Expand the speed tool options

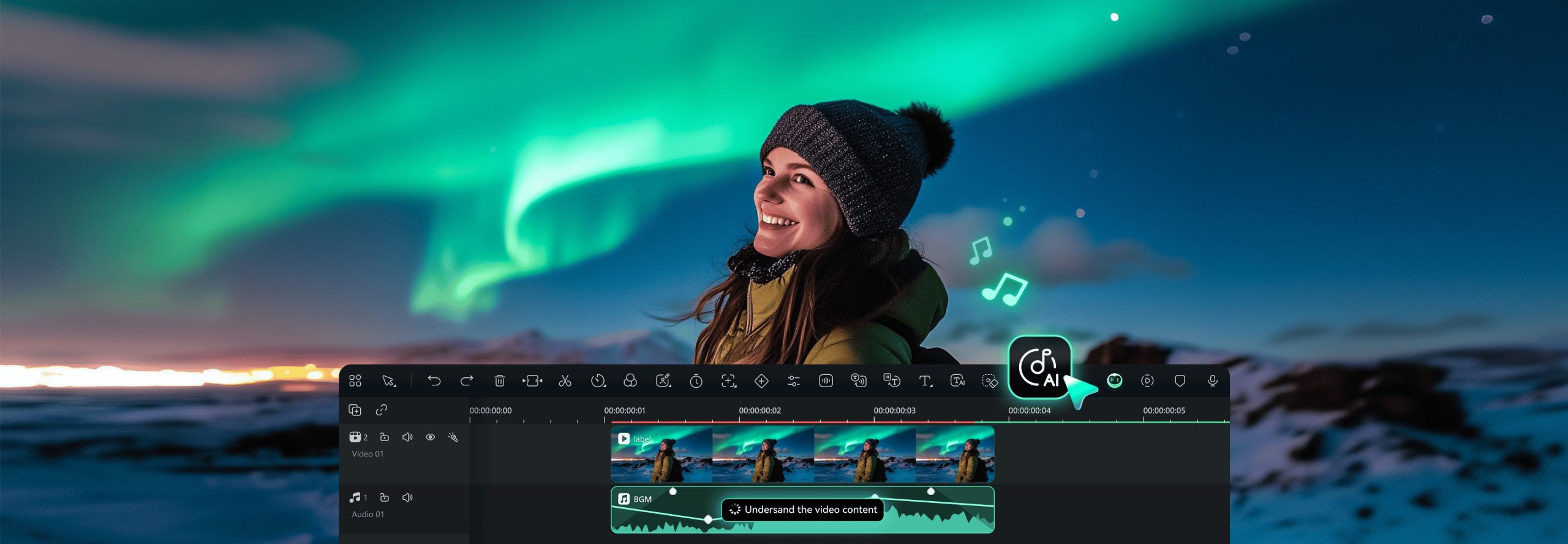pos(598,381)
